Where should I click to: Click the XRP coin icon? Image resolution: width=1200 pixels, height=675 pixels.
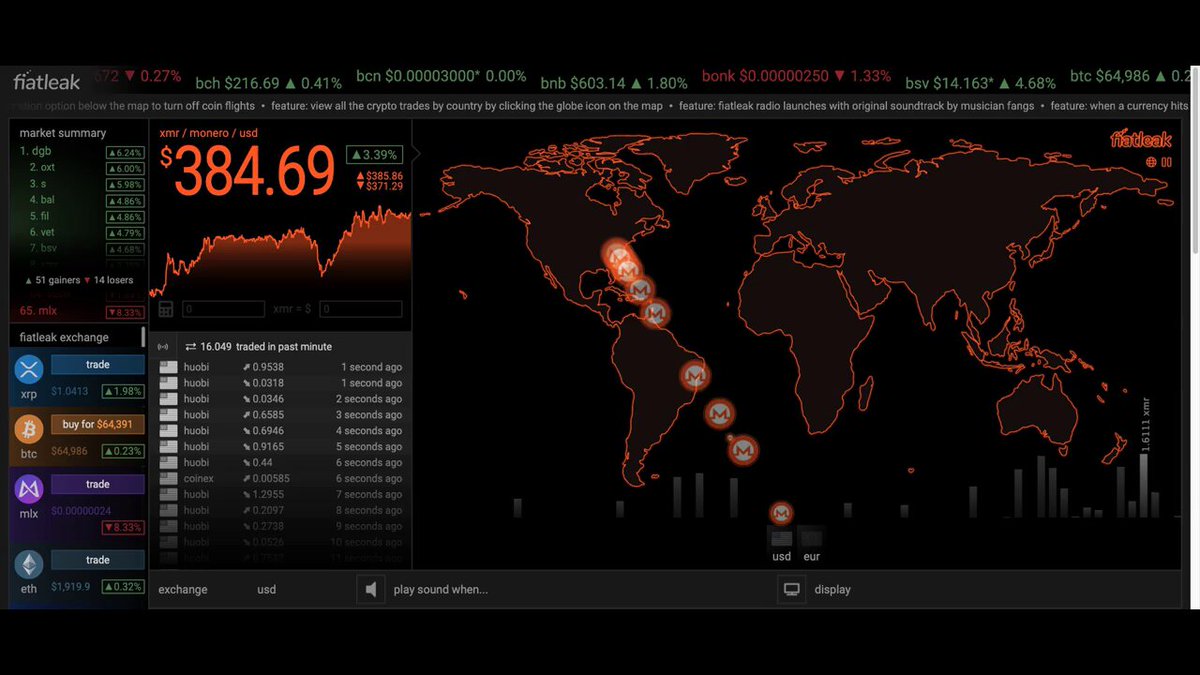click(28, 370)
